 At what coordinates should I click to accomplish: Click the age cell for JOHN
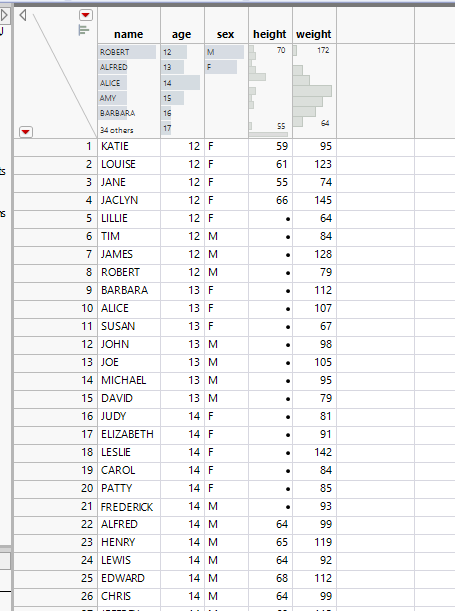[x=182, y=344]
